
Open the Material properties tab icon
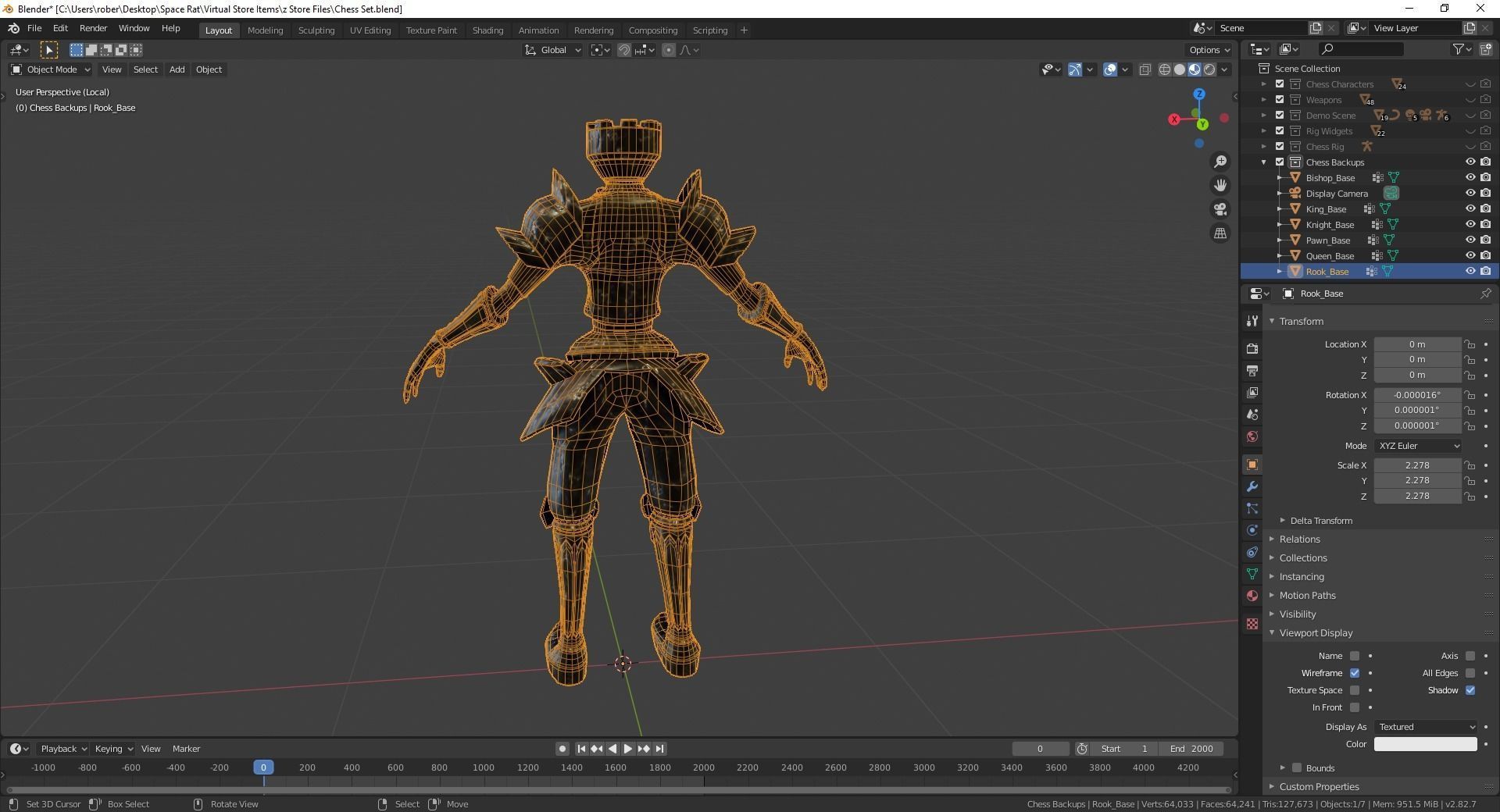[1252, 596]
